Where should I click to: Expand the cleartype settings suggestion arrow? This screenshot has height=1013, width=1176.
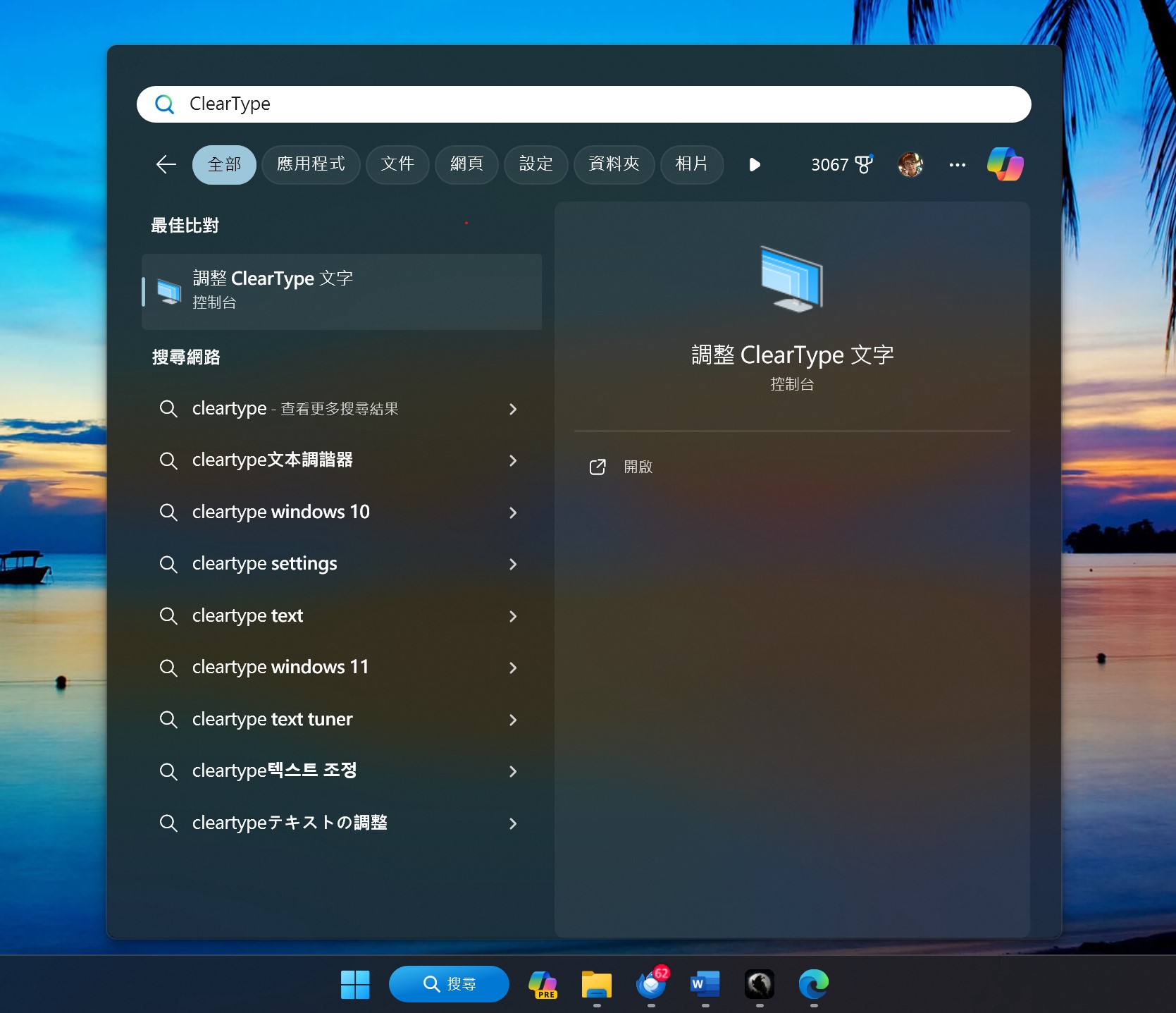coord(513,564)
